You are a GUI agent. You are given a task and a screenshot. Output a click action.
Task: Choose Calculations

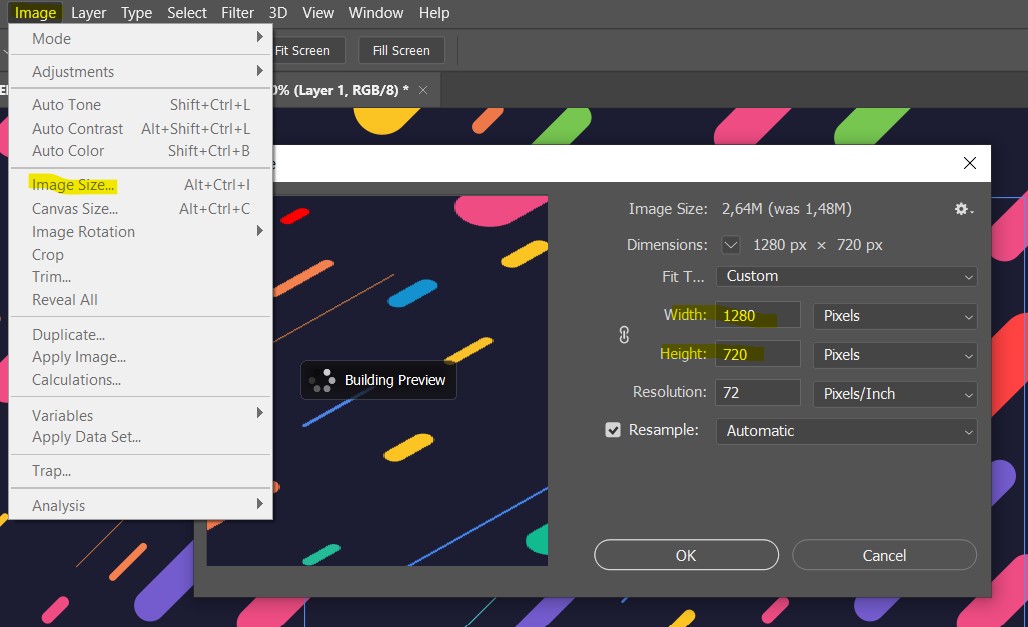140,380
